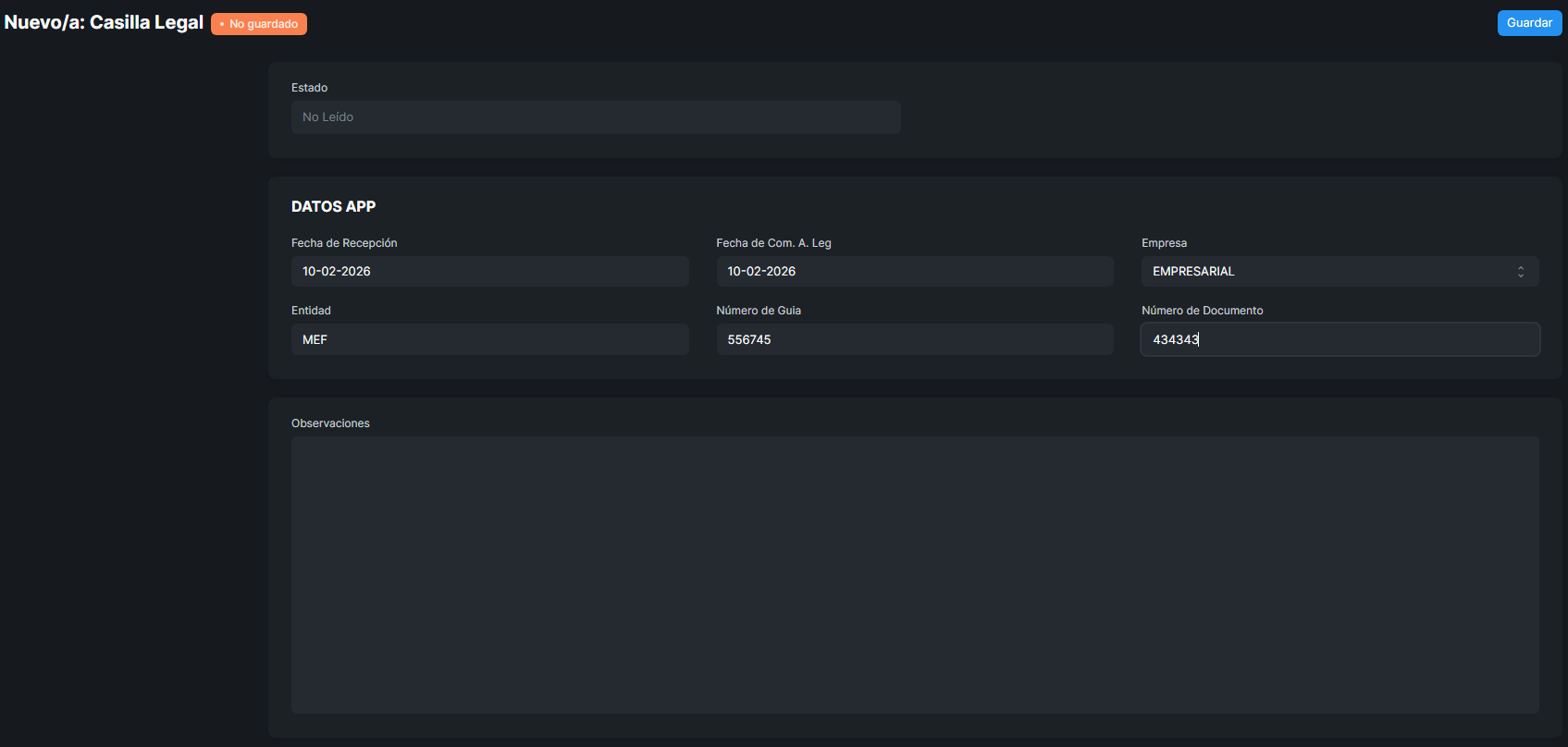This screenshot has width=1568, height=747.
Task: Click the Entidad field containing MEF
Action: (489, 340)
